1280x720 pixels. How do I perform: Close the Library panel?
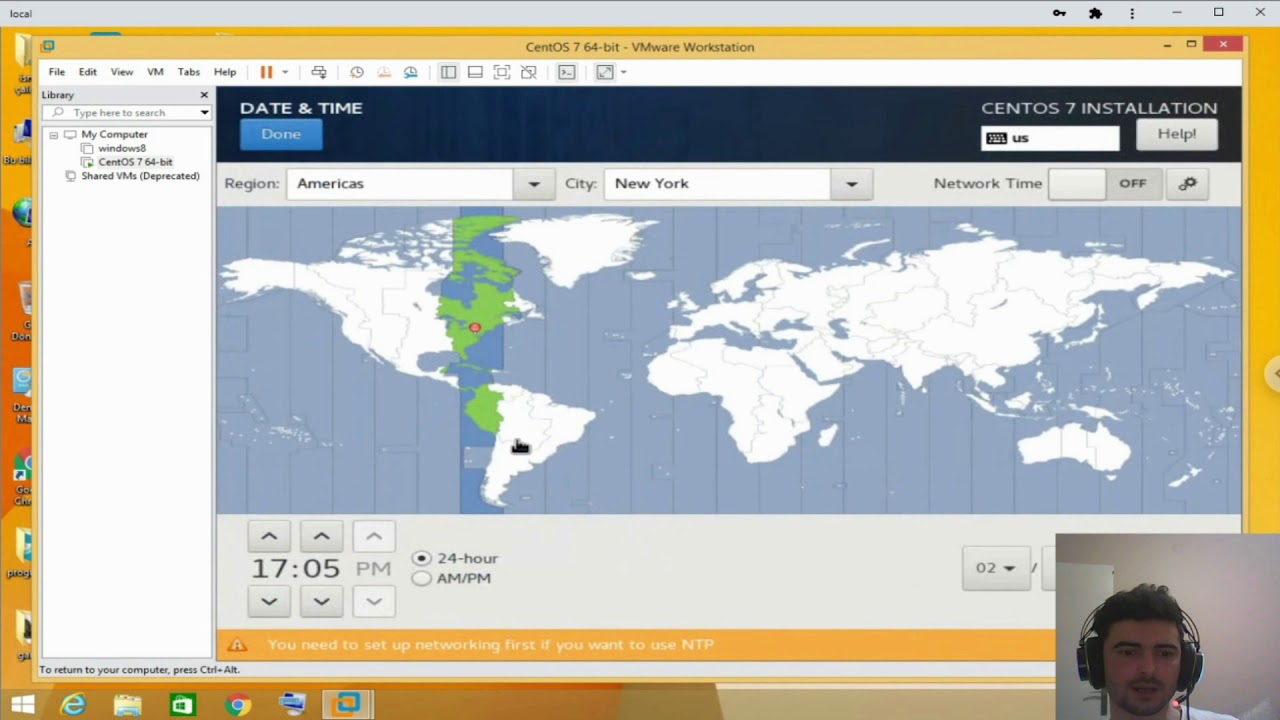pos(204,95)
